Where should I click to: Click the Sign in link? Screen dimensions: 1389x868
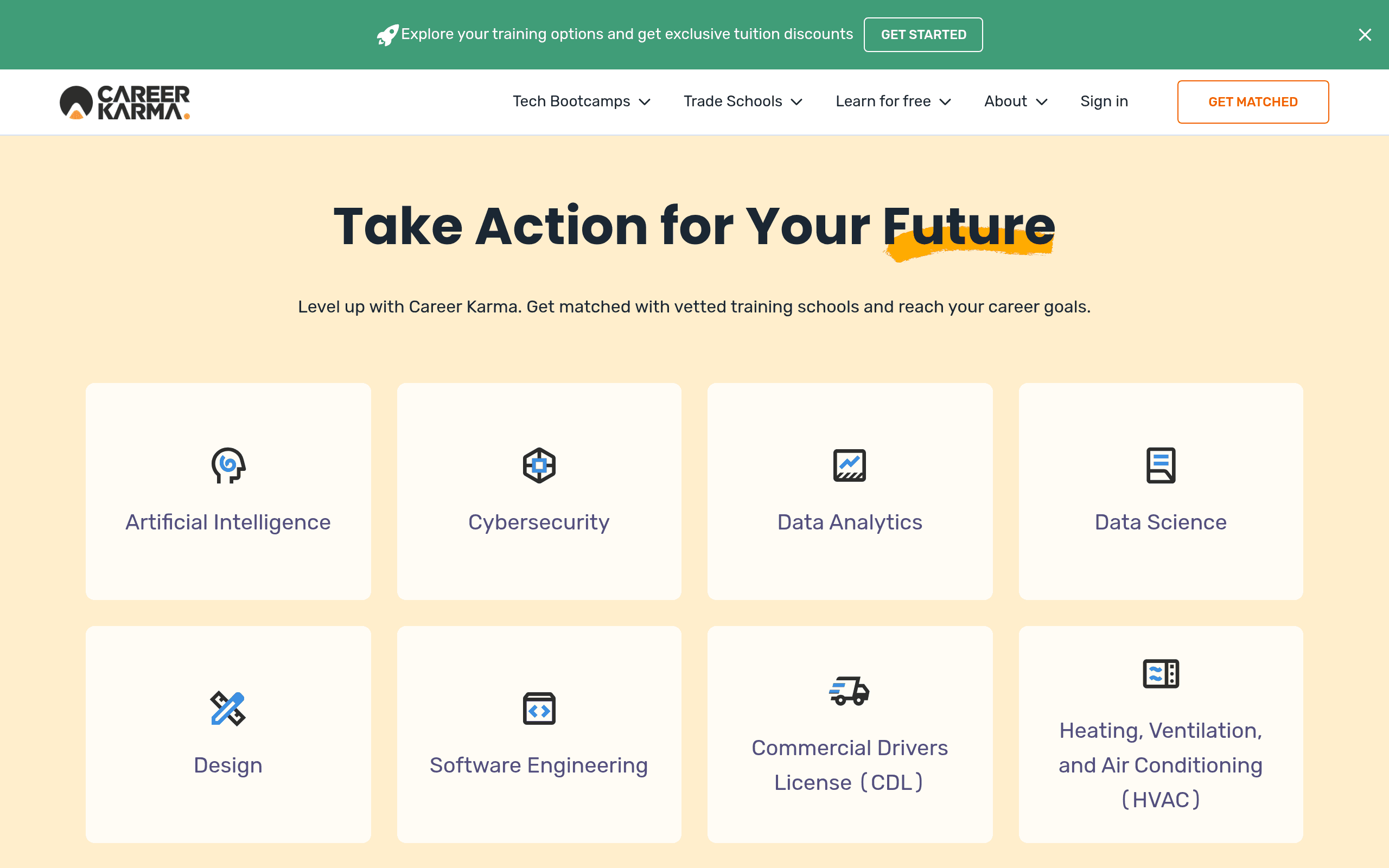(1104, 101)
